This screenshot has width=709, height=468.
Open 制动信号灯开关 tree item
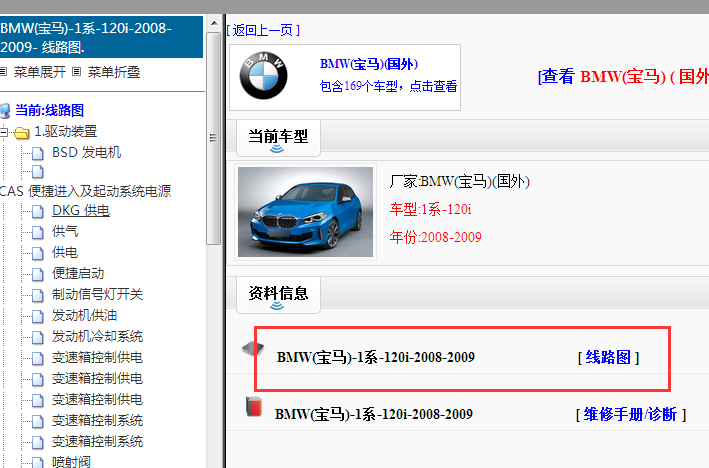97,294
